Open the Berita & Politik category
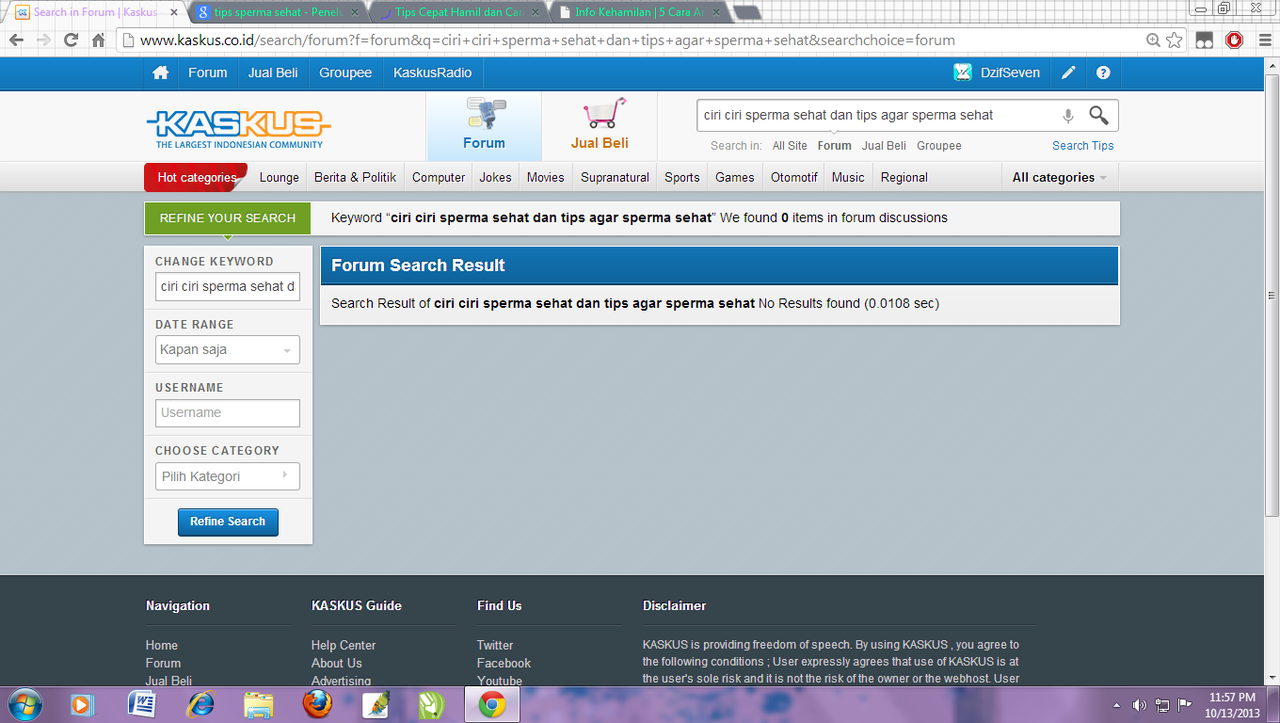 [x=355, y=177]
